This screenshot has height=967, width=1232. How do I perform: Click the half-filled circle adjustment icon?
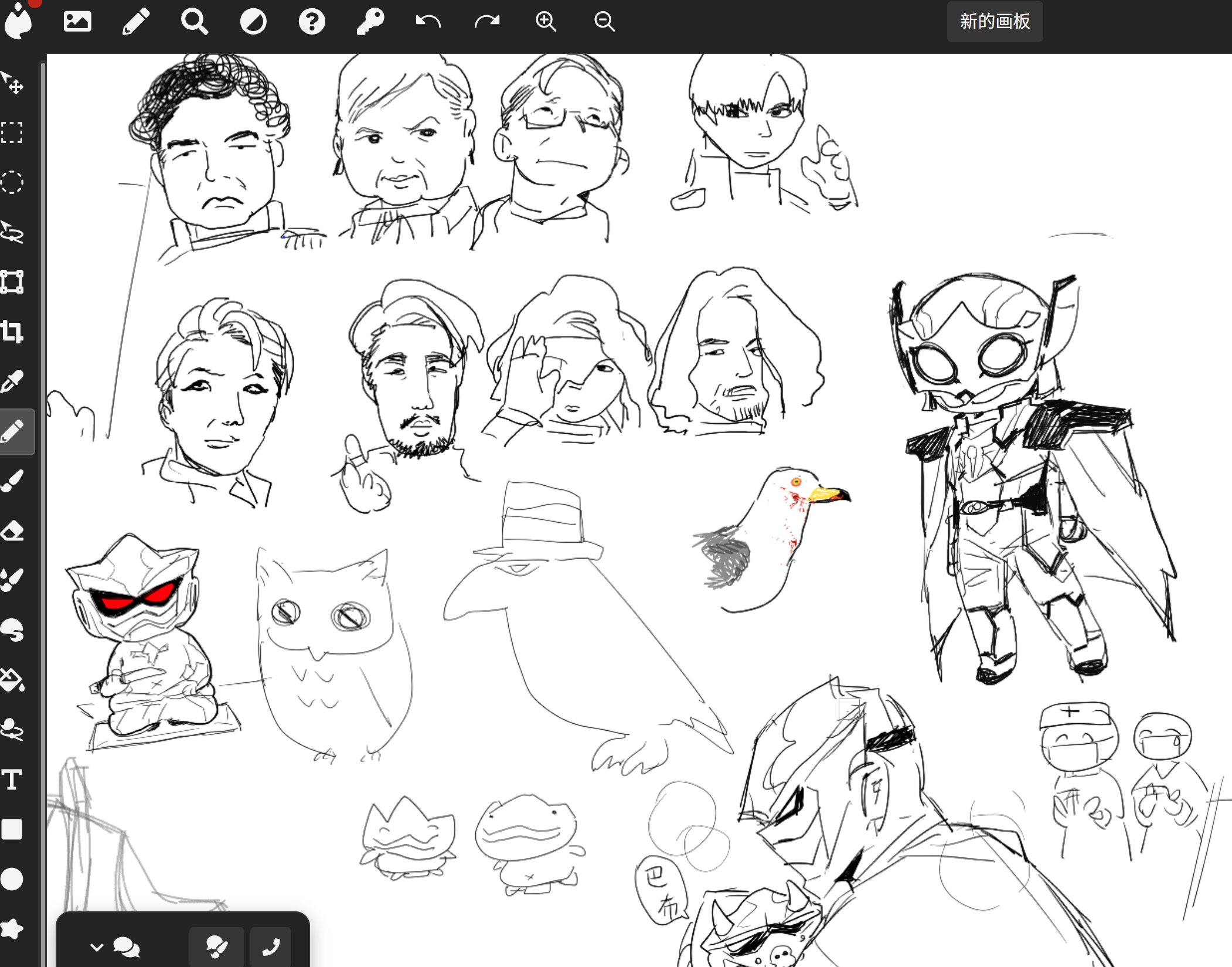pos(253,22)
